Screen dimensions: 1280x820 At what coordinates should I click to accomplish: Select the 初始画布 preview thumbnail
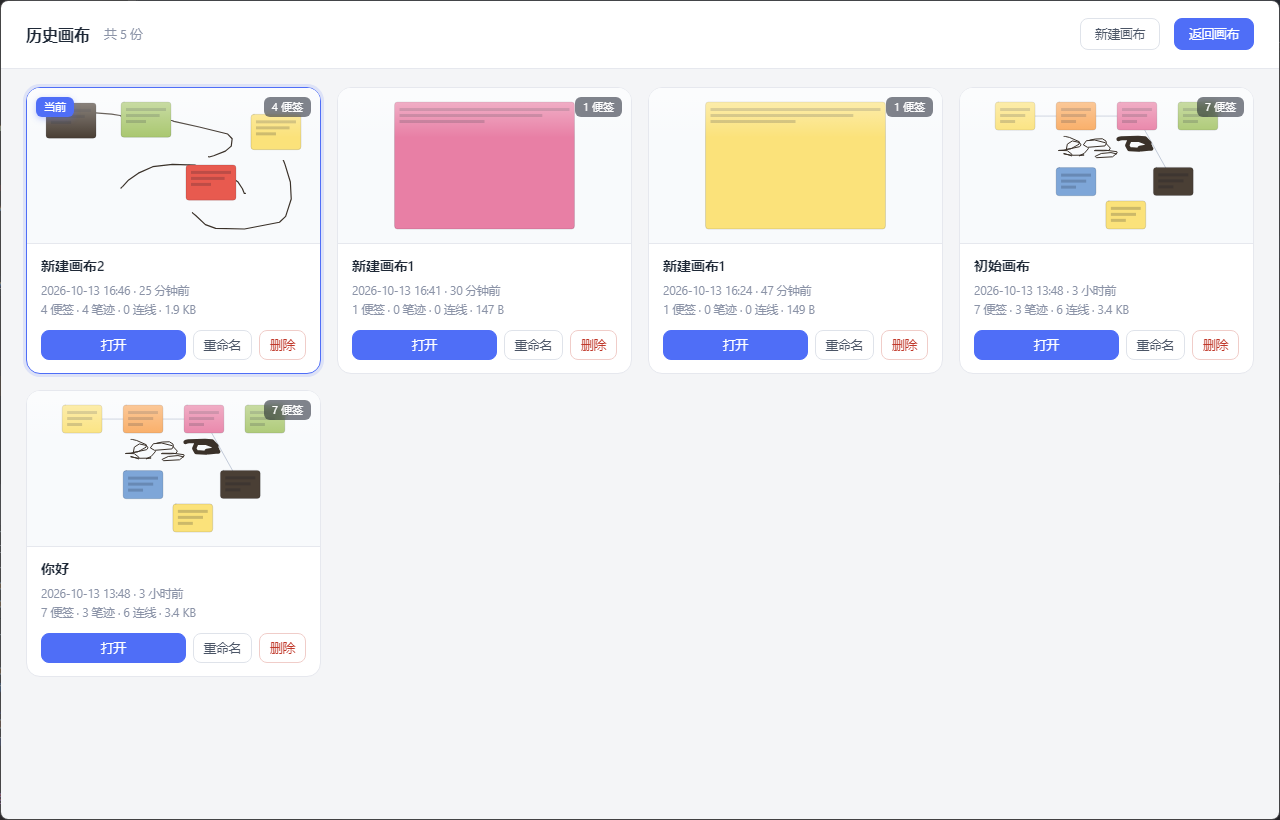pos(1106,166)
